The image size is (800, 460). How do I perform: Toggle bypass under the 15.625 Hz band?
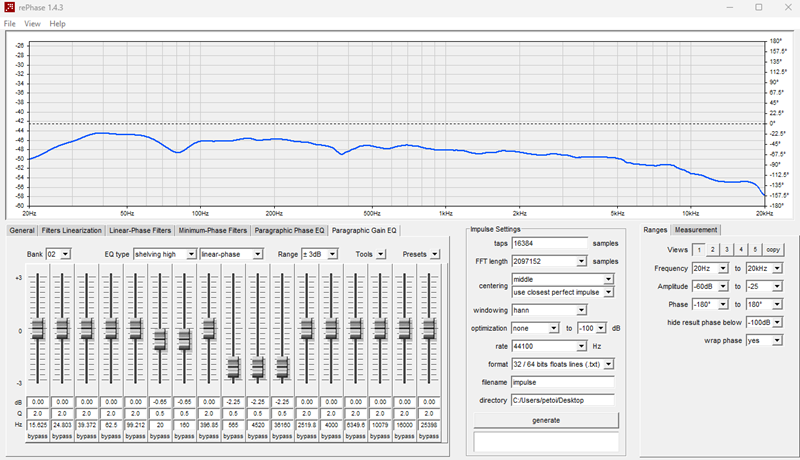(x=37, y=436)
